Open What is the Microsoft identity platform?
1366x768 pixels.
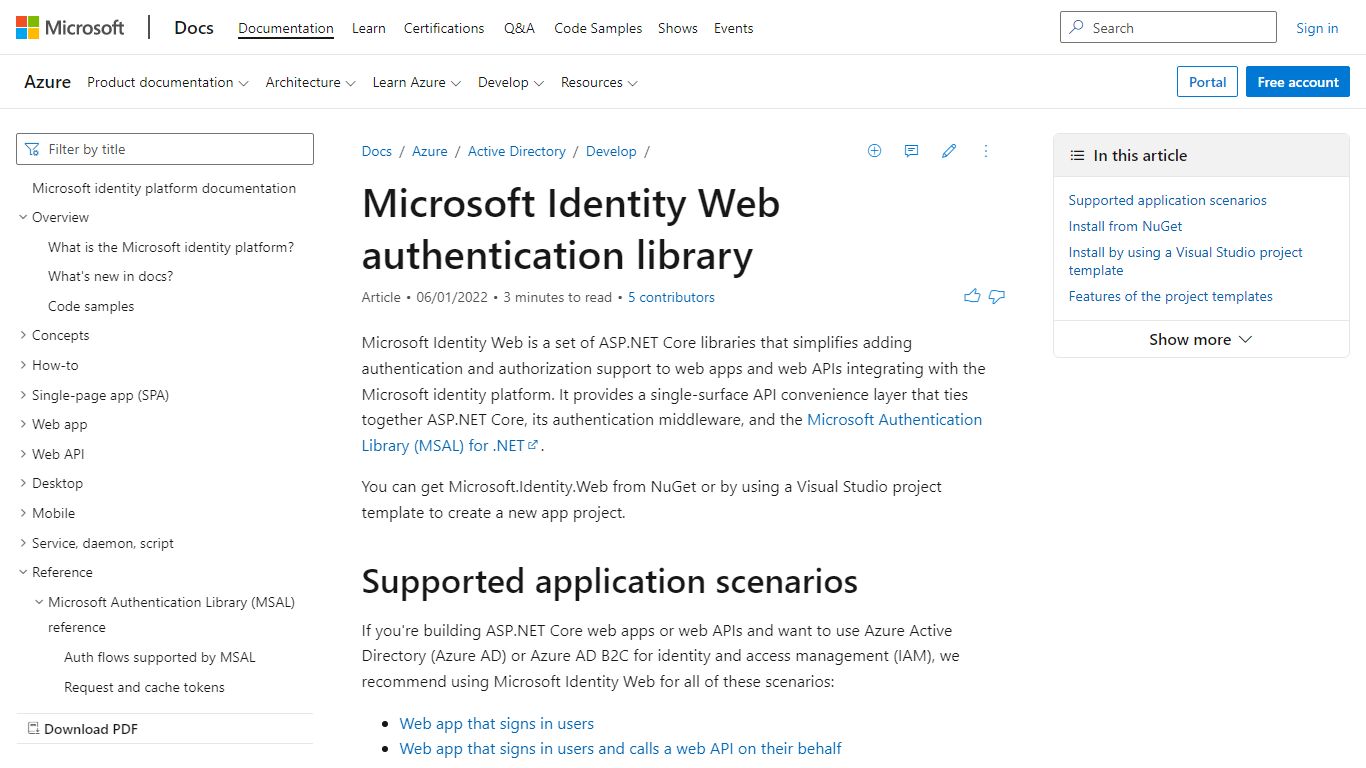coord(171,247)
